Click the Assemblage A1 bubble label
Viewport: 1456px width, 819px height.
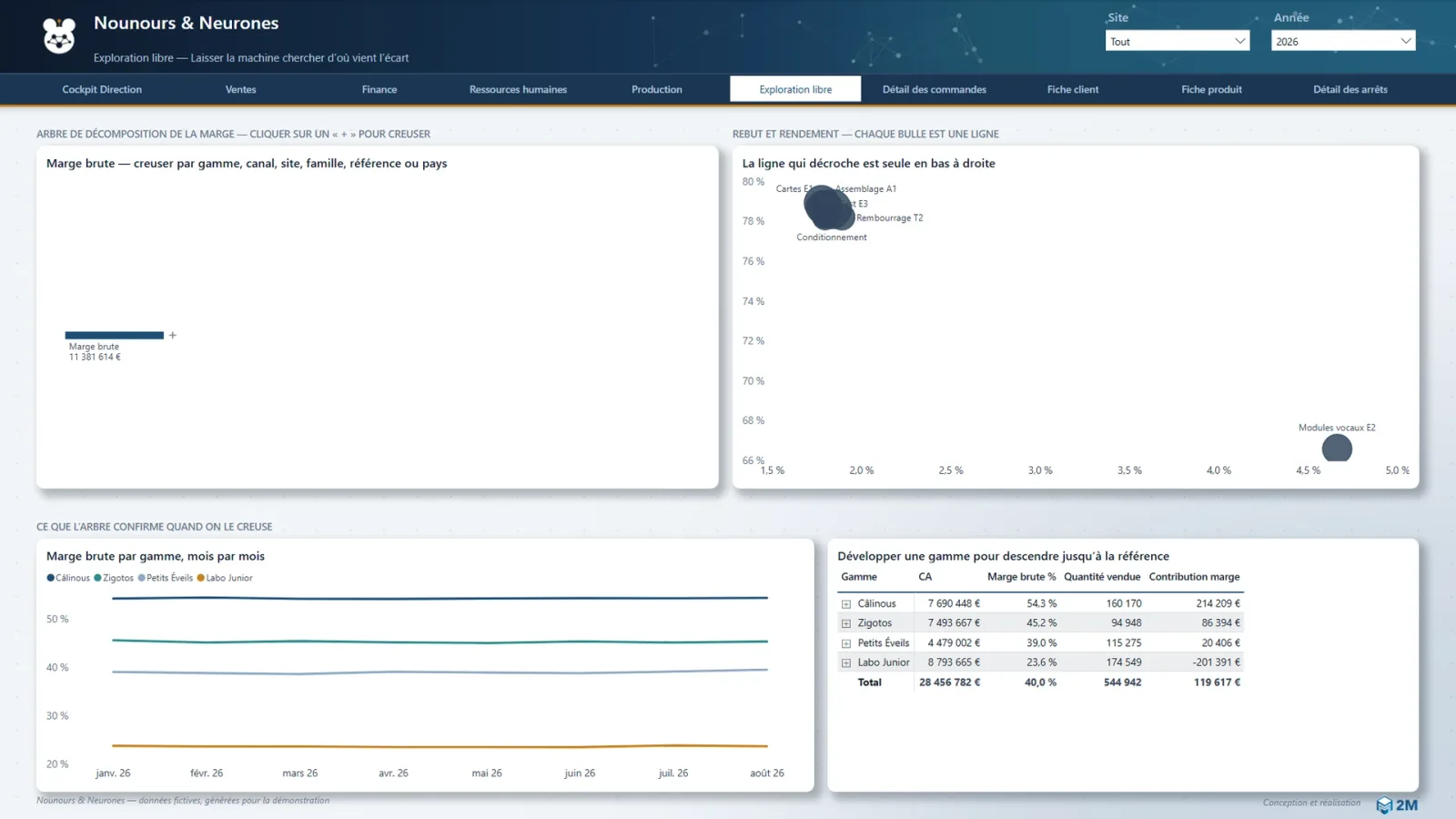(x=865, y=189)
